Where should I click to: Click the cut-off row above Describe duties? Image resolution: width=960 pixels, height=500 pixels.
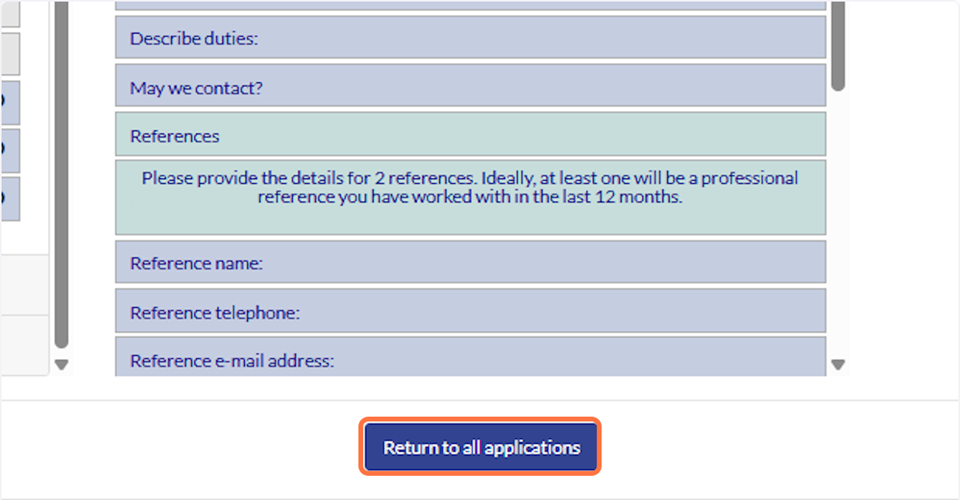click(x=470, y=5)
